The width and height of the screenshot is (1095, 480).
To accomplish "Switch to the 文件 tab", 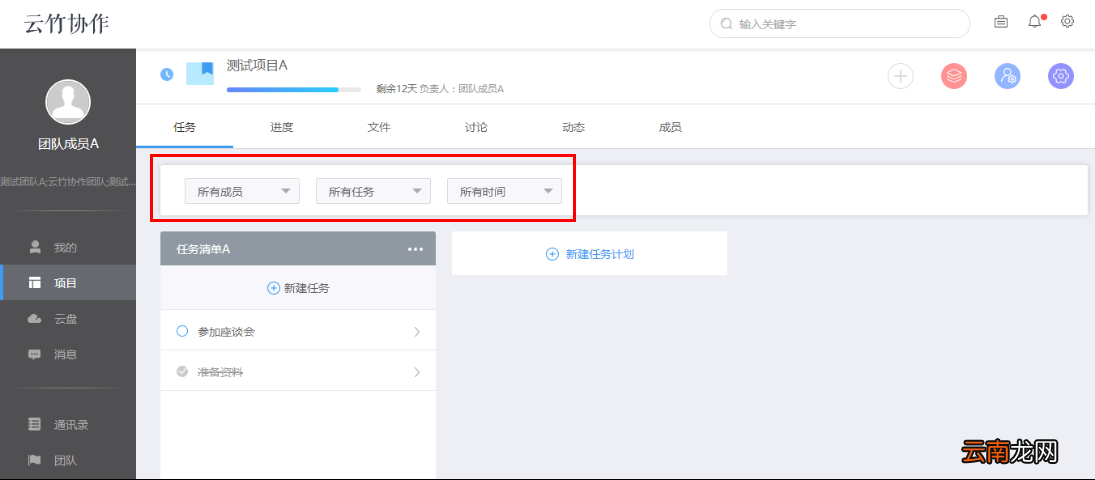I will [x=379, y=127].
